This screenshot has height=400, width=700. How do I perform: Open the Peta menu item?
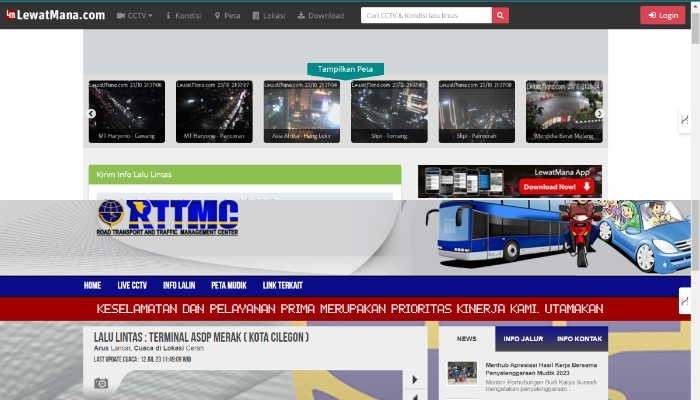(228, 16)
